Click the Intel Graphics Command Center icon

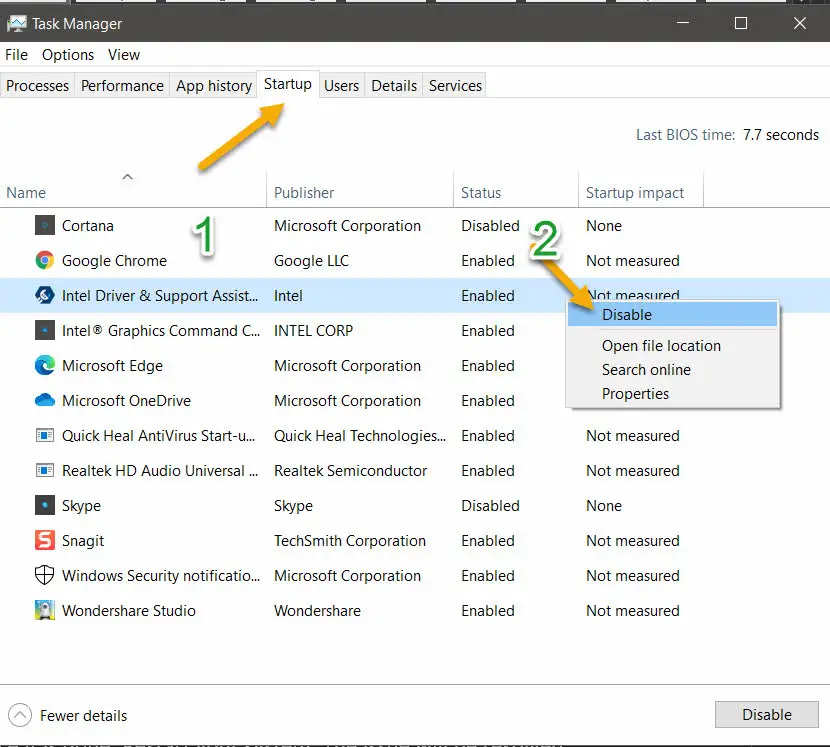tap(45, 330)
